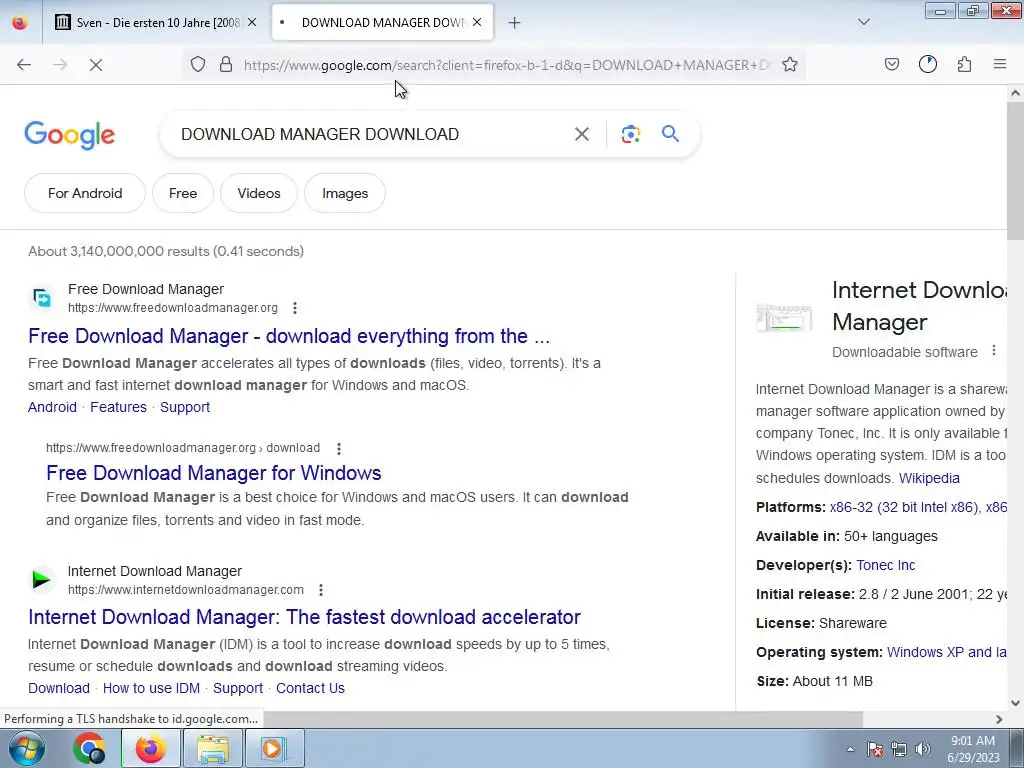Open Internet Download Manager fastest accelerator link
Viewport: 1024px width, 768px height.
[x=304, y=617]
